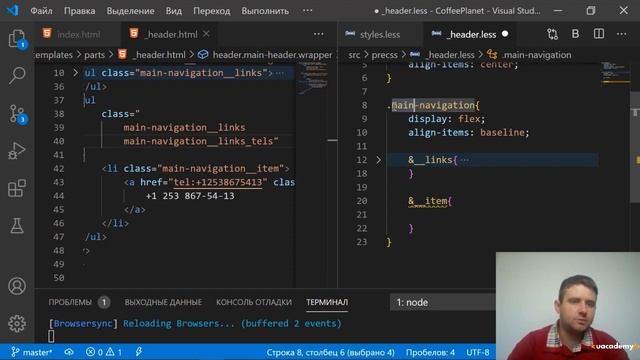This screenshot has width=640, height=360.
Task: Click 'src' in right breadcrumb
Action: tap(354, 55)
